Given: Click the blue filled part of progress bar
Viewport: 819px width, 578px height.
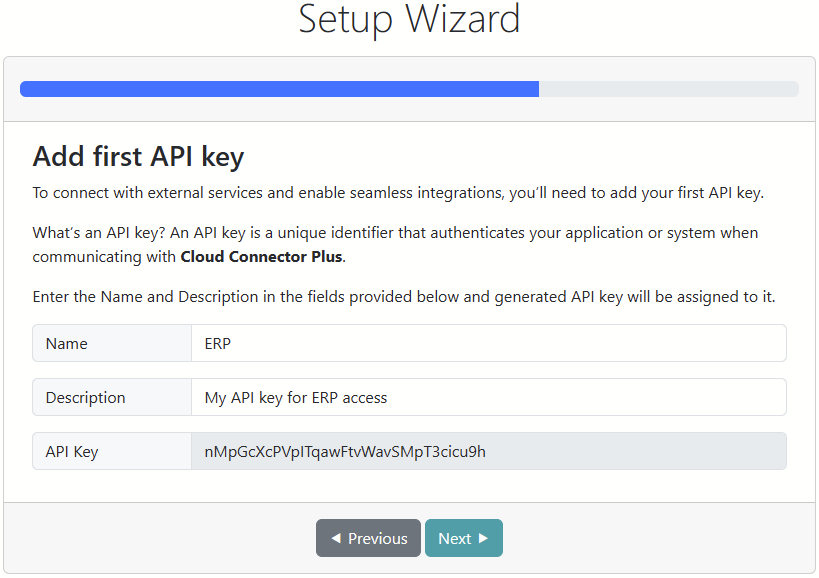Looking at the screenshot, I should coord(279,89).
